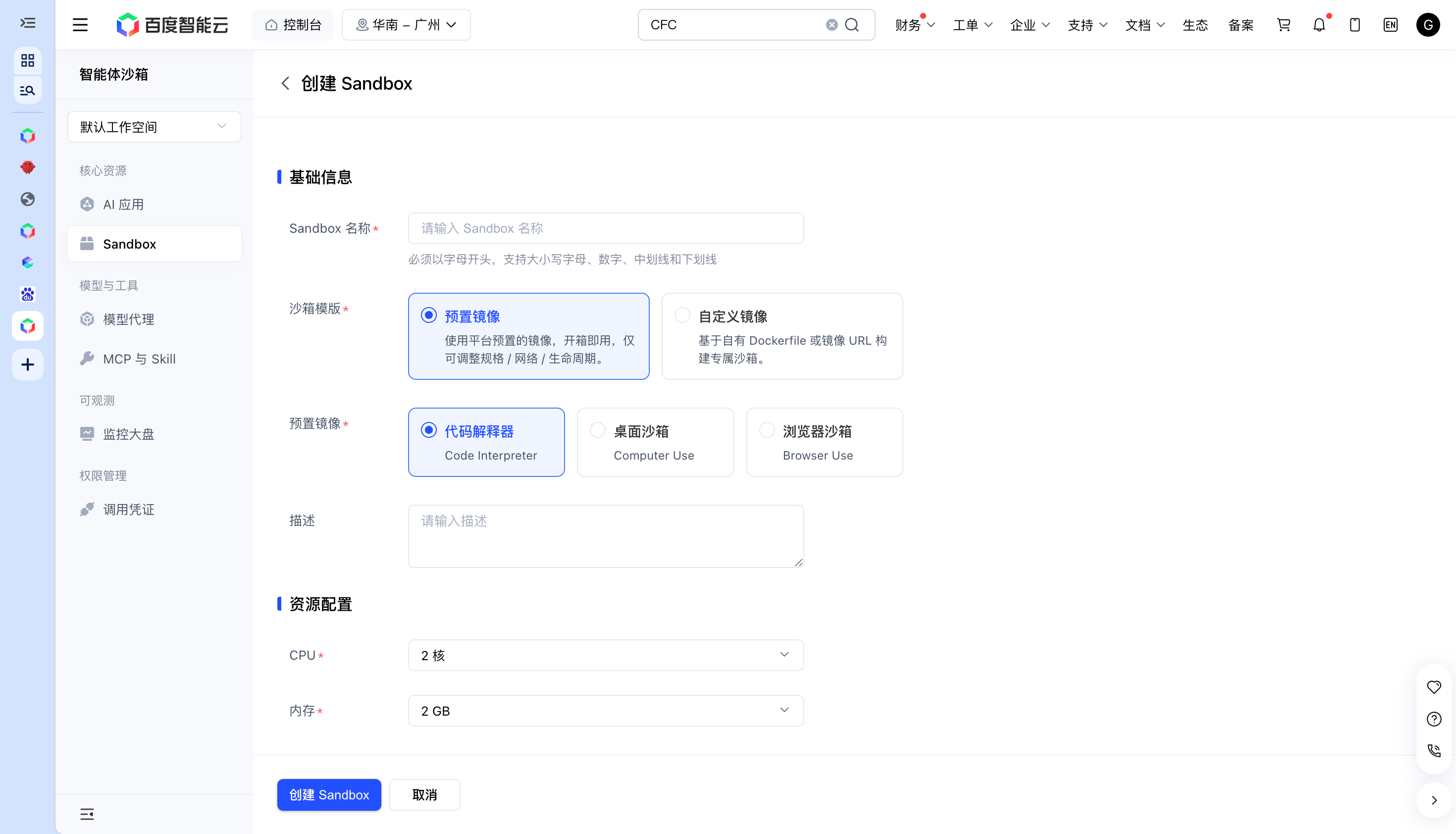The width and height of the screenshot is (1456, 834).
Task: Open the shopping cart icon
Action: [x=1284, y=25]
